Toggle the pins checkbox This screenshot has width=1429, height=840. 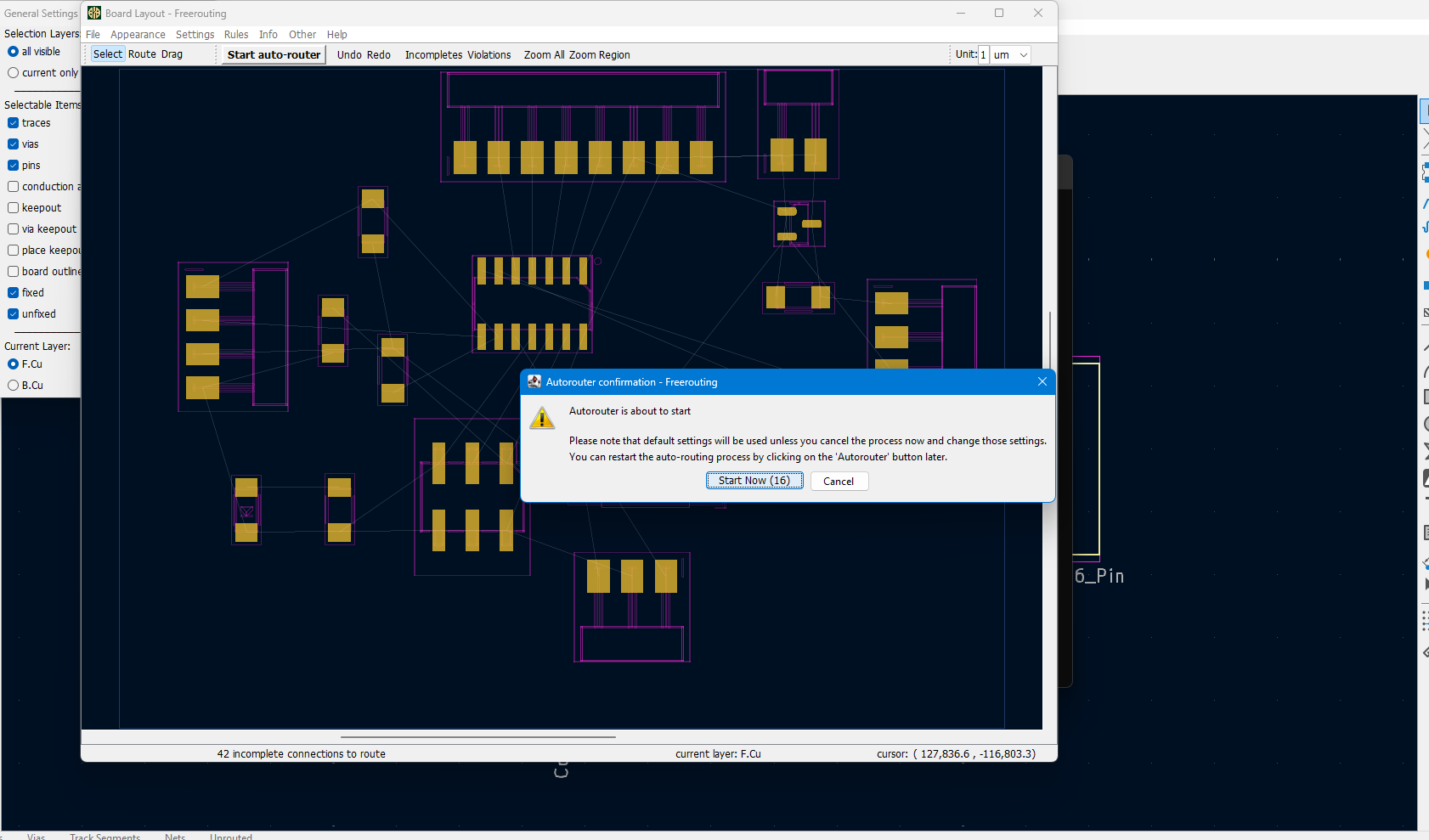14,166
